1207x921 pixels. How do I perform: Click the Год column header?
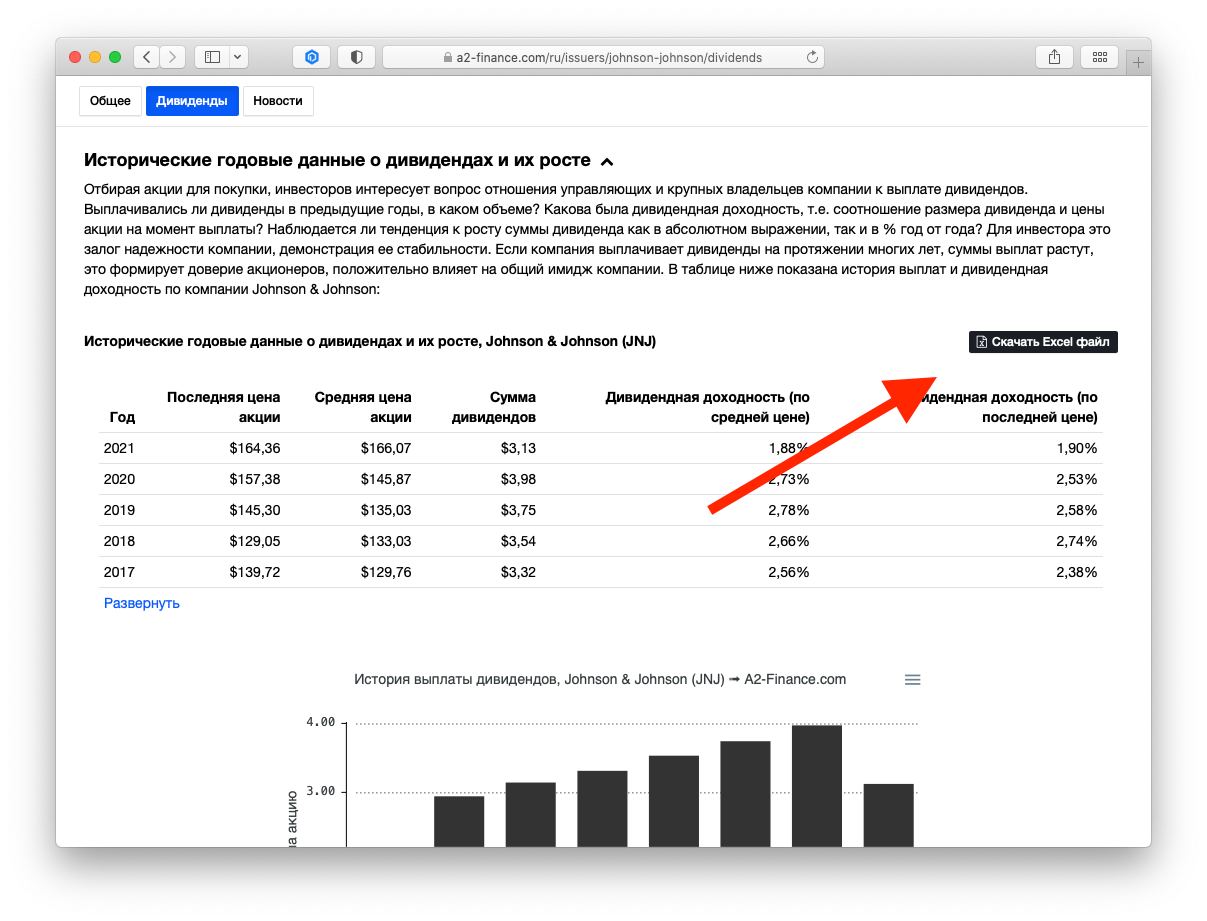(x=122, y=417)
